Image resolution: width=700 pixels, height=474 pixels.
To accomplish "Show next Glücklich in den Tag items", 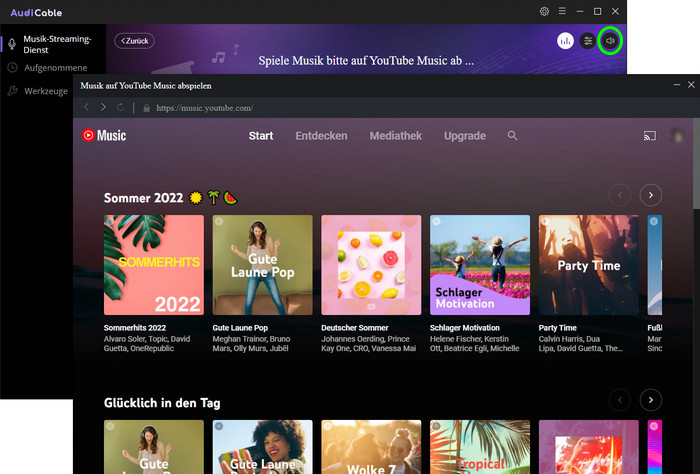I will [650, 400].
